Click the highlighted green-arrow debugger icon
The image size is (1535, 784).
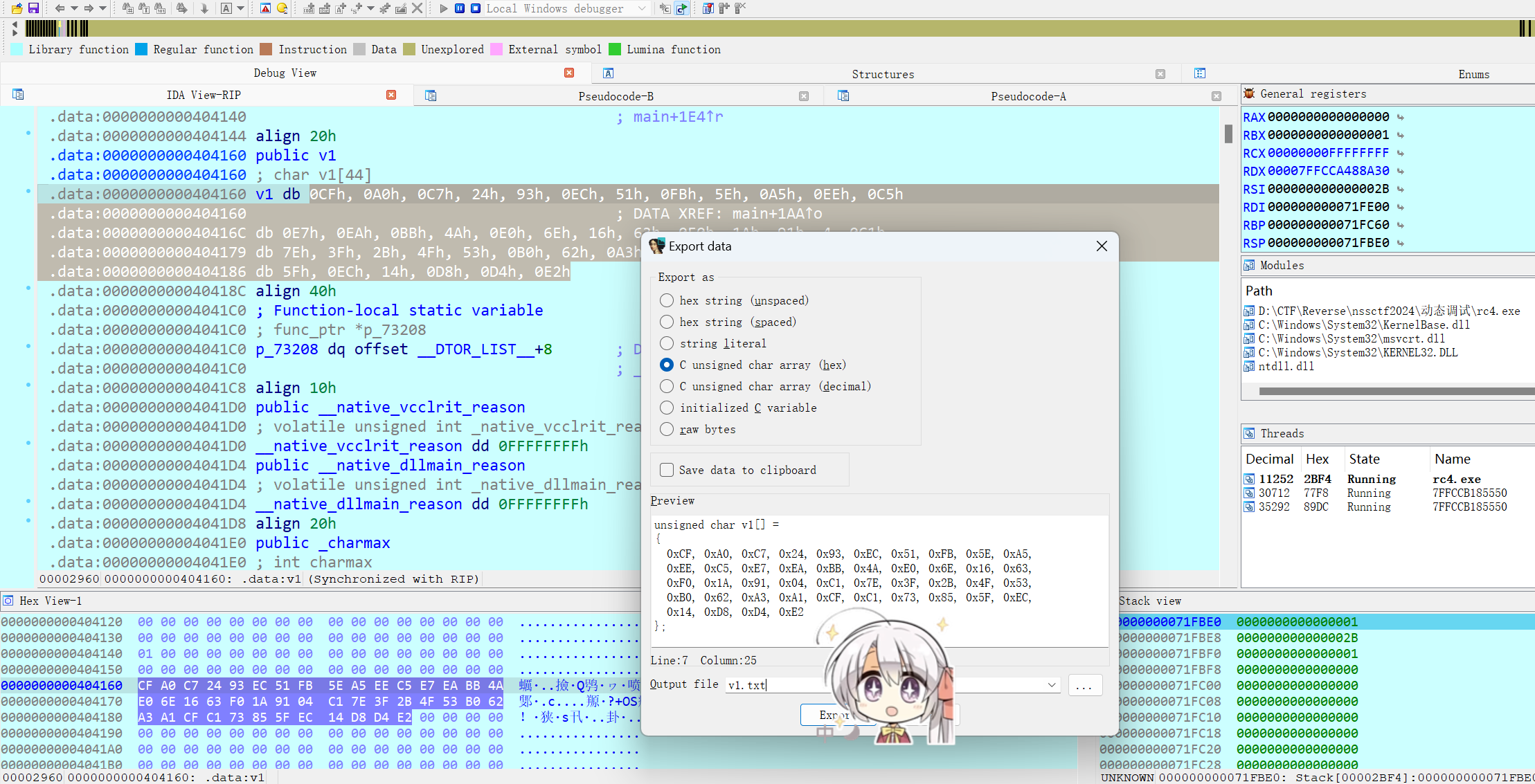pyautogui.click(x=681, y=8)
